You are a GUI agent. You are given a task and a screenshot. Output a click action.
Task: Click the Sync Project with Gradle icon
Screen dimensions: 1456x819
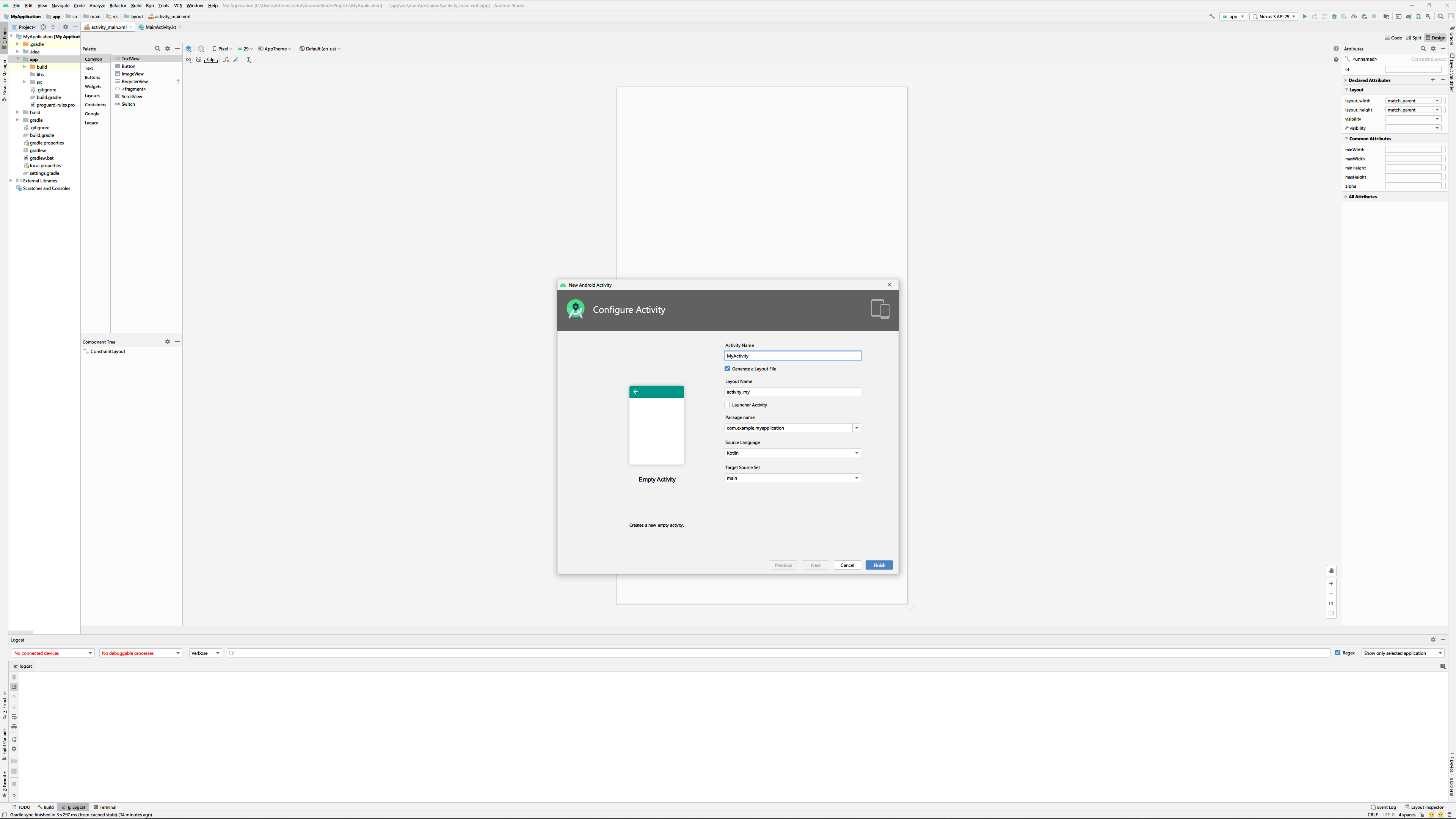1409,16
